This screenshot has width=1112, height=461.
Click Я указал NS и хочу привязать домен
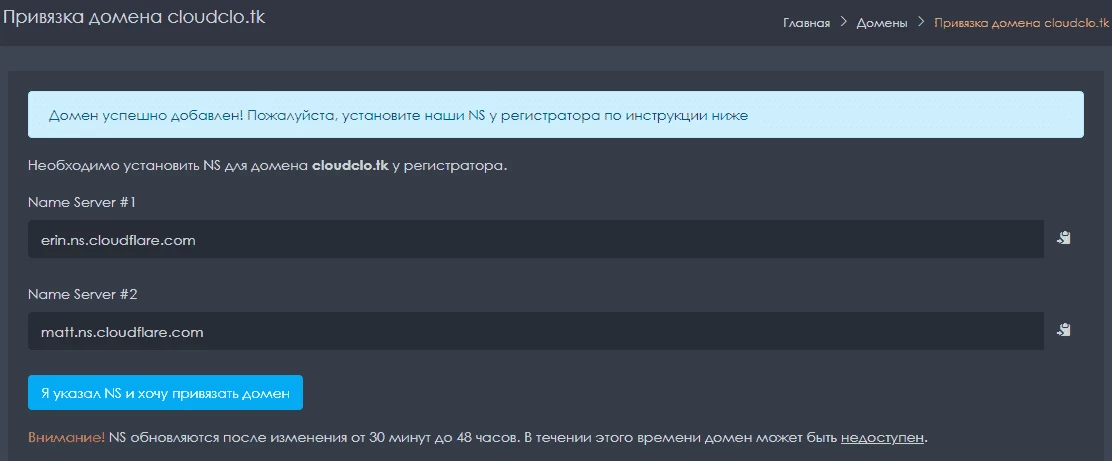pyautogui.click(x=165, y=393)
